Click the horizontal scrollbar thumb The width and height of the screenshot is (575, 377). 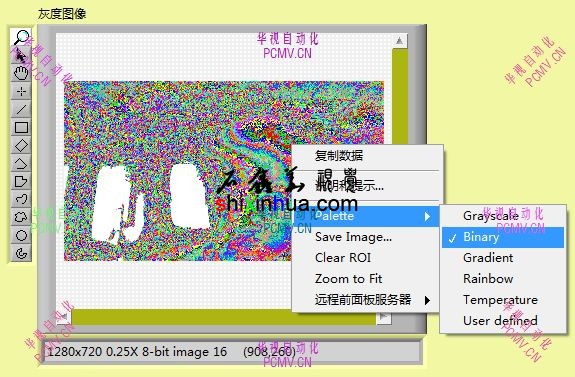[x=224, y=317]
